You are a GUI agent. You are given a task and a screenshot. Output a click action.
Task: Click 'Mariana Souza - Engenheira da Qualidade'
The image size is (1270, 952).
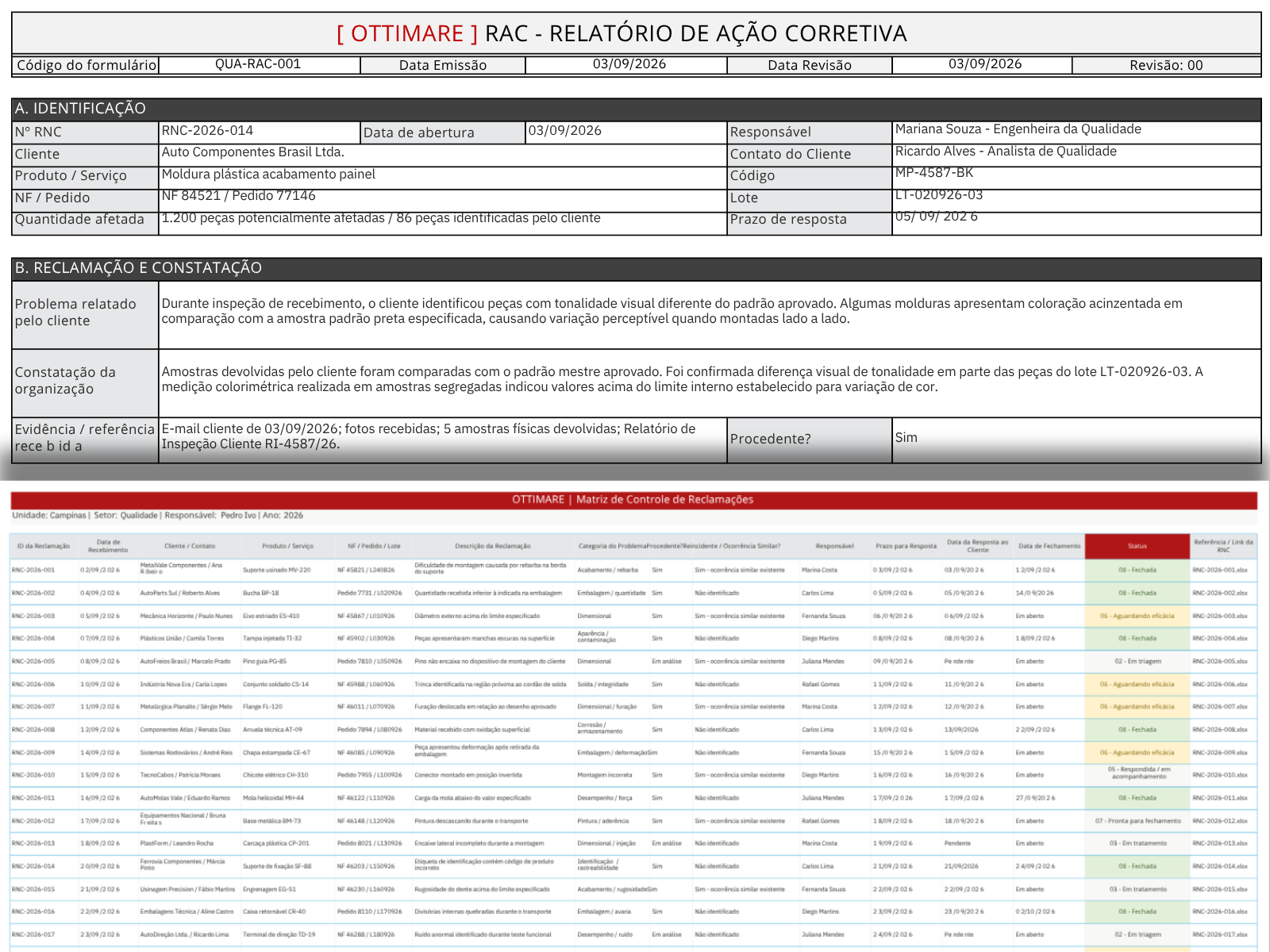point(1018,129)
